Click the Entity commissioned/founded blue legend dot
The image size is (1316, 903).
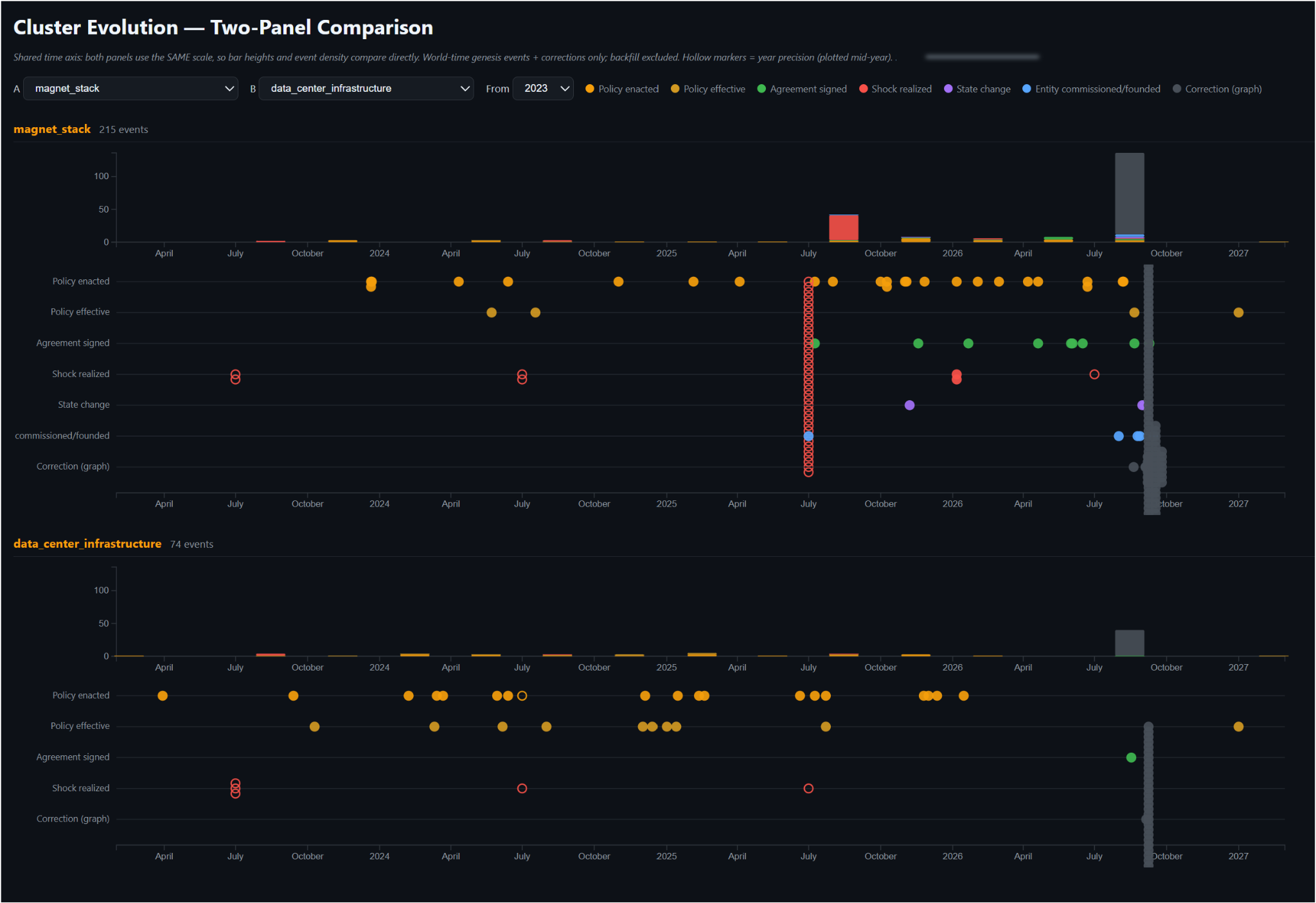(1027, 89)
